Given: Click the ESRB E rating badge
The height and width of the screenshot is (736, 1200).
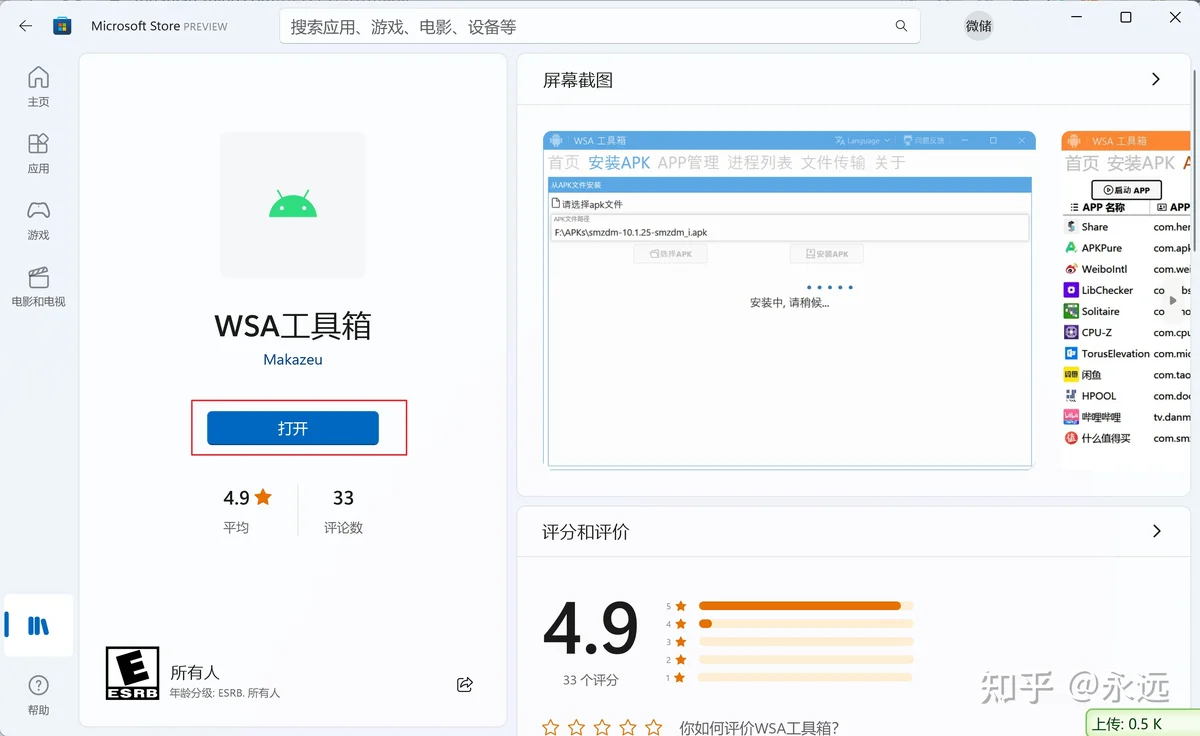Looking at the screenshot, I should (132, 673).
